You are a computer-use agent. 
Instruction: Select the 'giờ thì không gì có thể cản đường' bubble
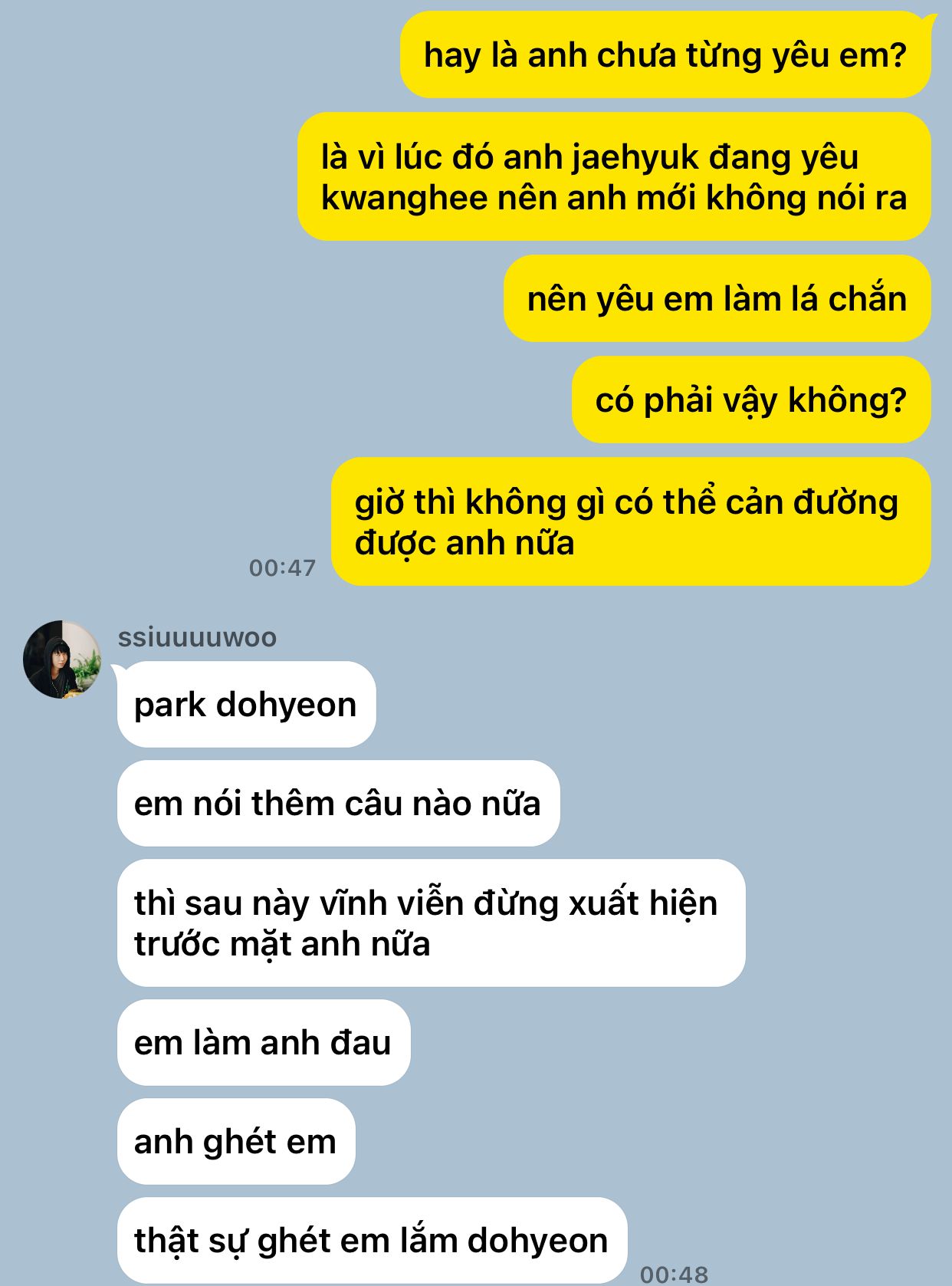(x=631, y=521)
